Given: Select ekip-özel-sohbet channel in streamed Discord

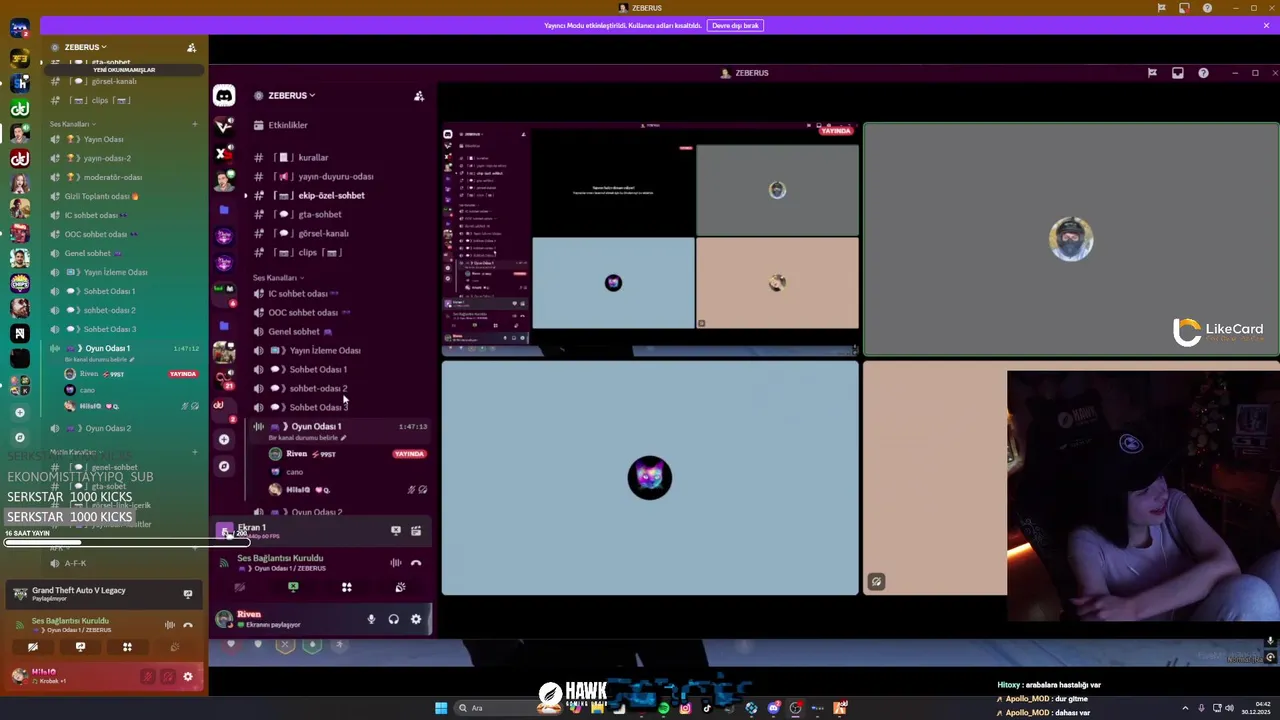Looking at the screenshot, I should pyautogui.click(x=331, y=195).
